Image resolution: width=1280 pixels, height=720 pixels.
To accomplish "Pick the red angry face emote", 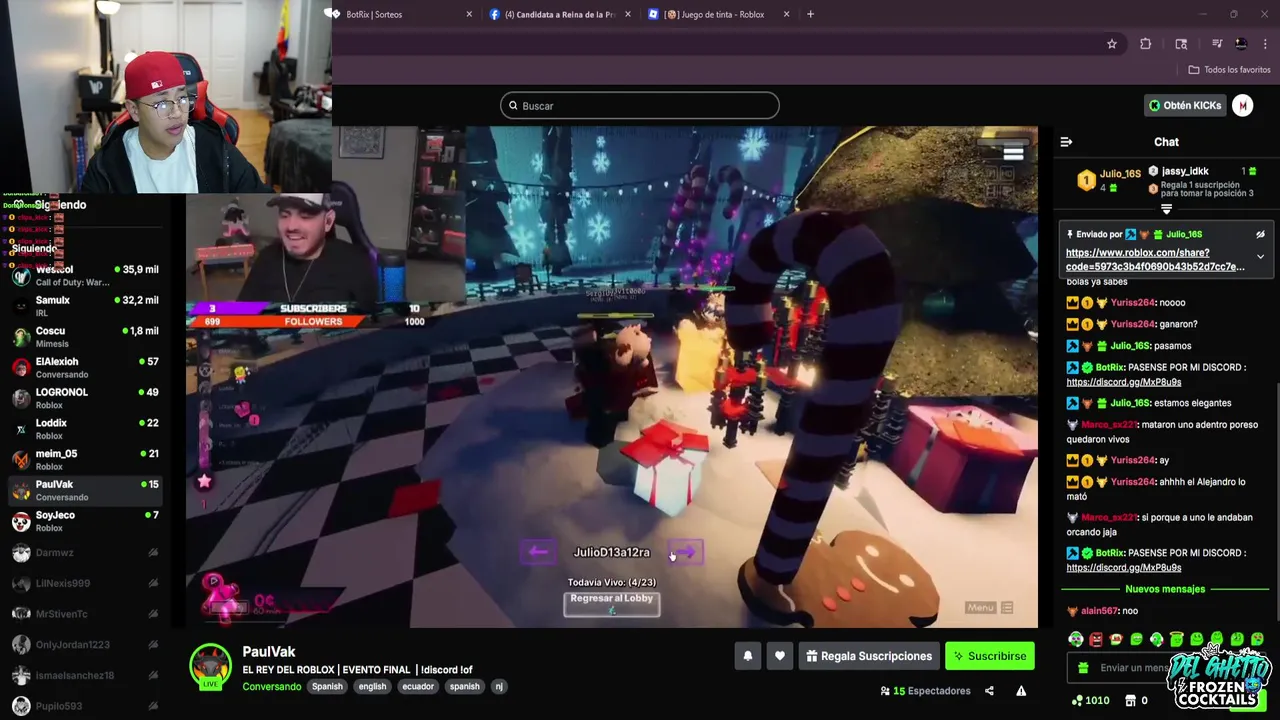I will pyautogui.click(x=1096, y=639).
